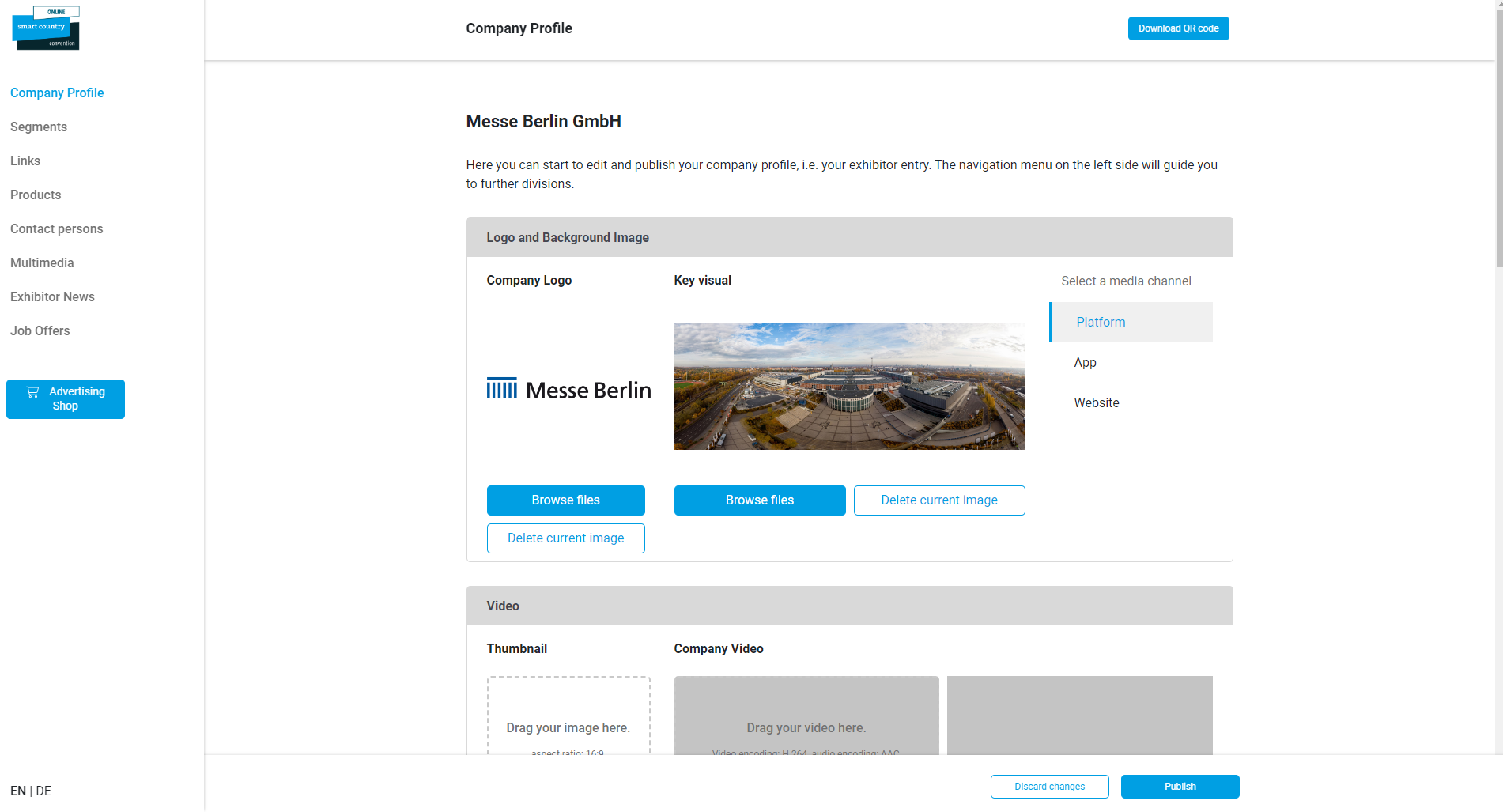Image resolution: width=1503 pixels, height=812 pixels.
Task: Open Contact persons page
Action: click(57, 228)
